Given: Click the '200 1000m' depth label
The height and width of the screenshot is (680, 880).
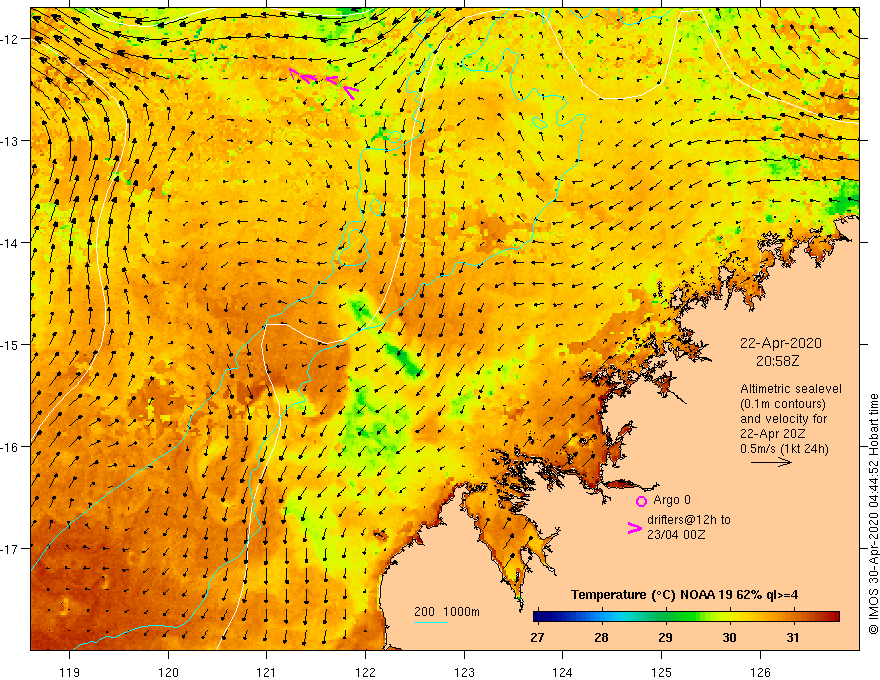Looking at the screenshot, I should tap(447, 612).
